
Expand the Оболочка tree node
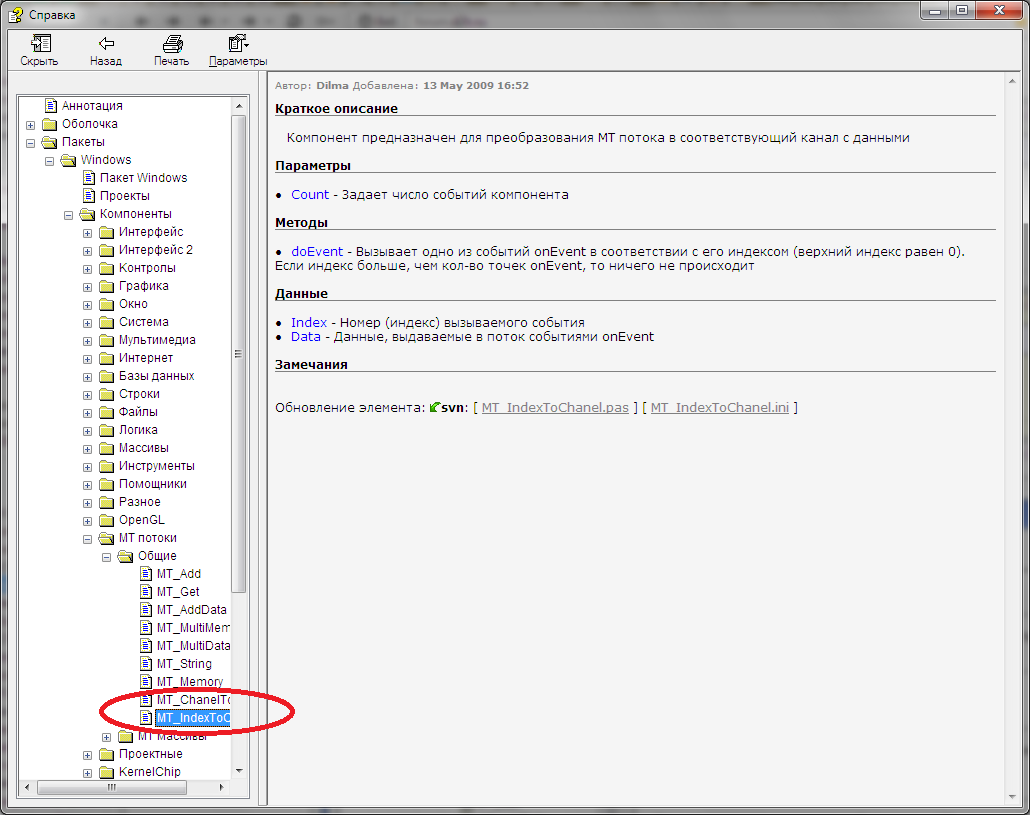31,124
